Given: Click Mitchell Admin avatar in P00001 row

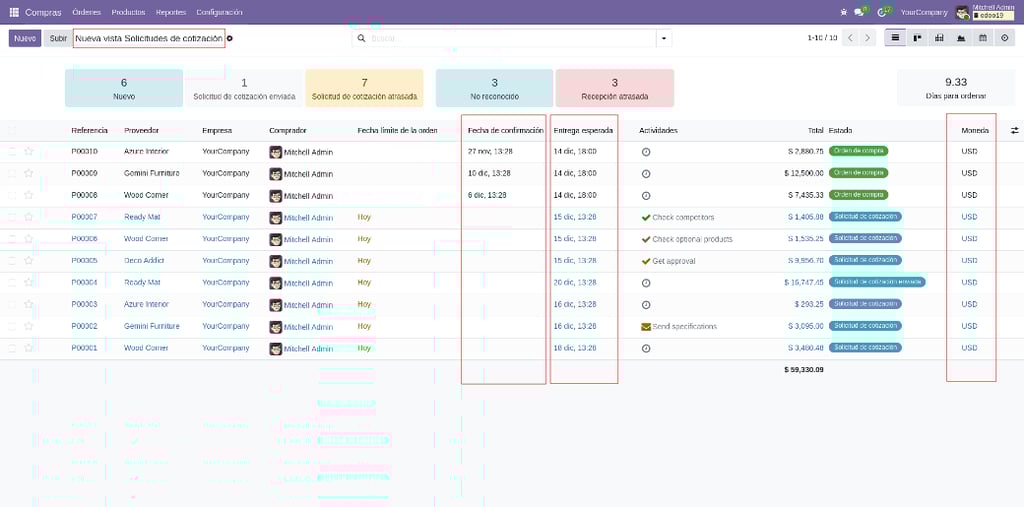Looking at the screenshot, I should click(x=276, y=348).
